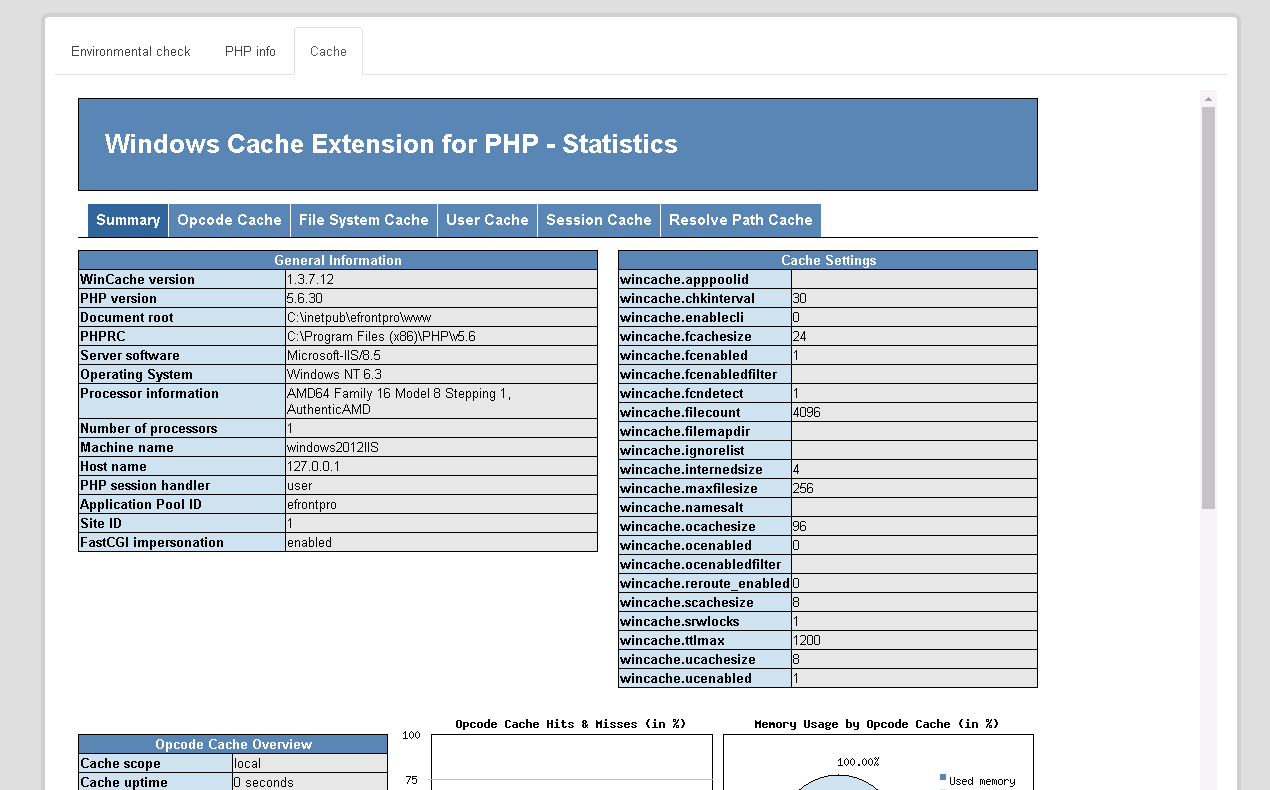The height and width of the screenshot is (790, 1270).
Task: Click the Cache uptime value 0 seconds
Action: tap(263, 782)
